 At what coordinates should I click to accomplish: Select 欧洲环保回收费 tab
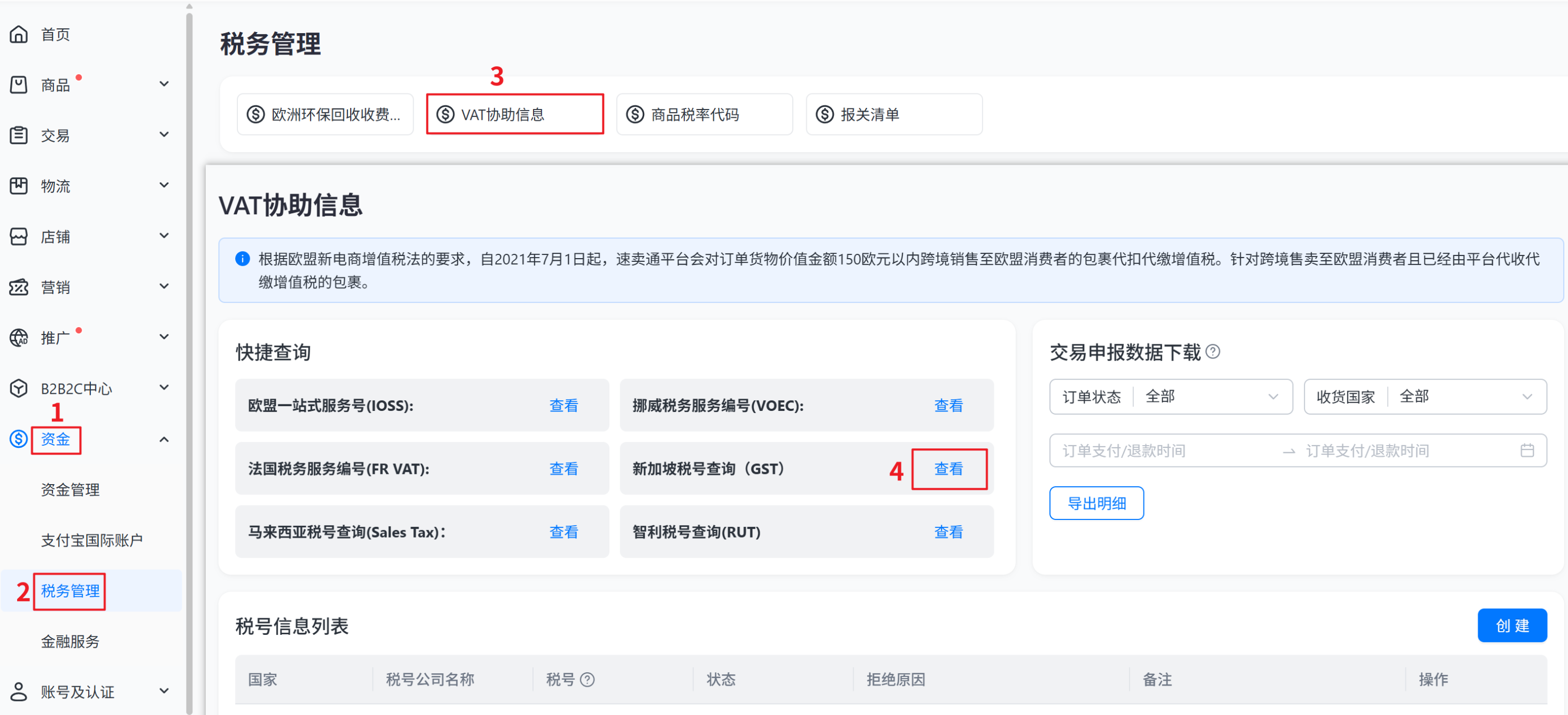click(x=325, y=114)
